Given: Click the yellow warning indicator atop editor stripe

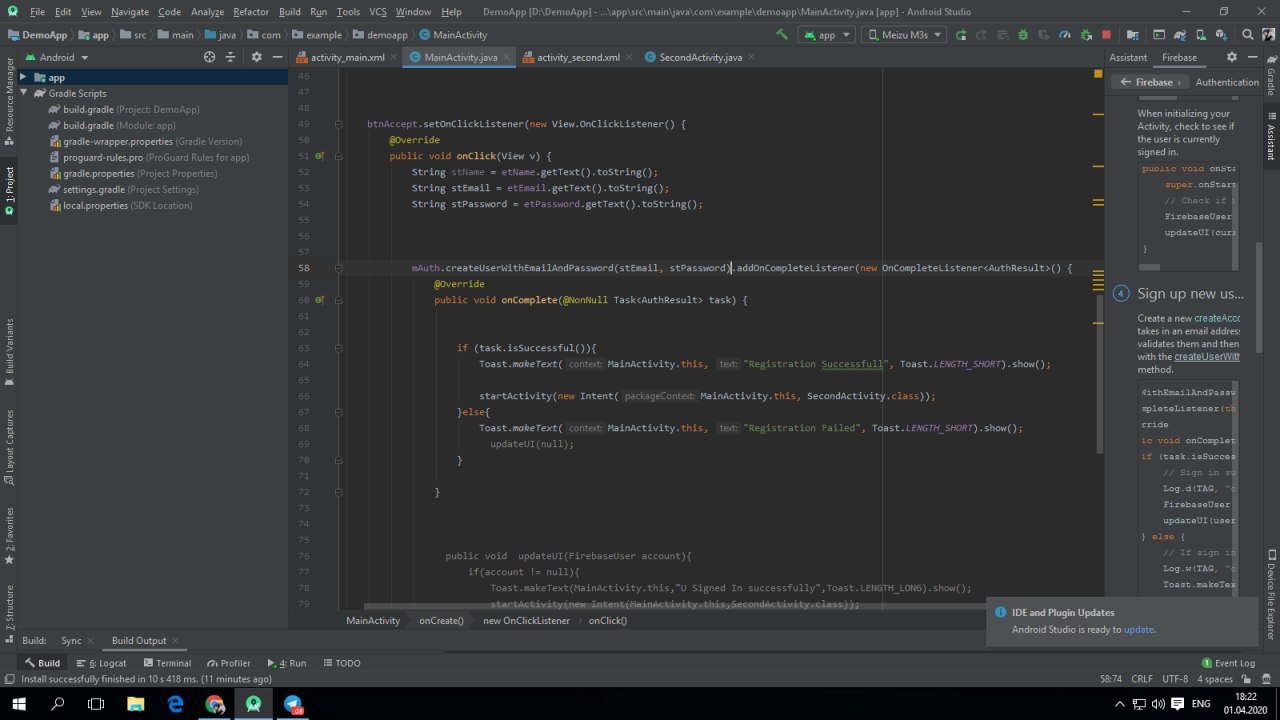Looking at the screenshot, I should [1097, 76].
